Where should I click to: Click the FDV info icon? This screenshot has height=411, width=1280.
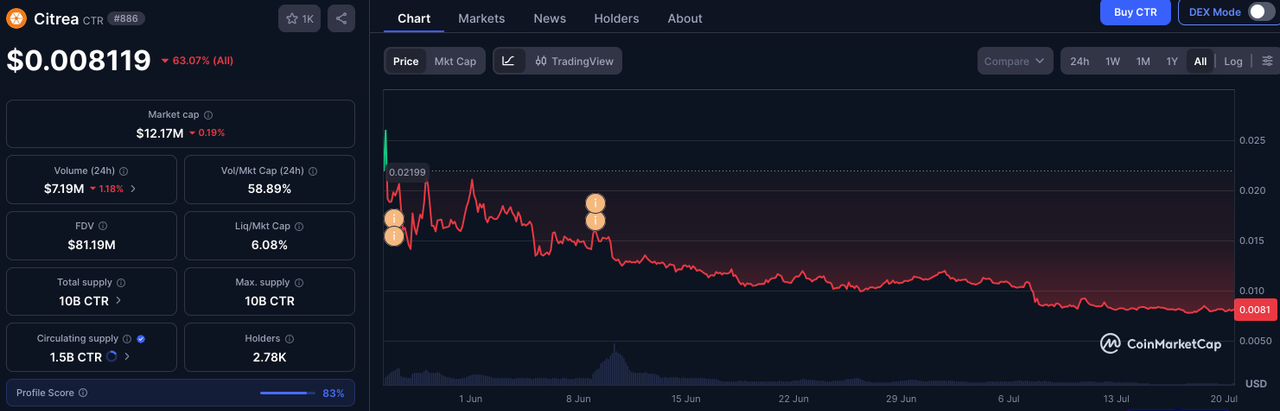click(103, 227)
